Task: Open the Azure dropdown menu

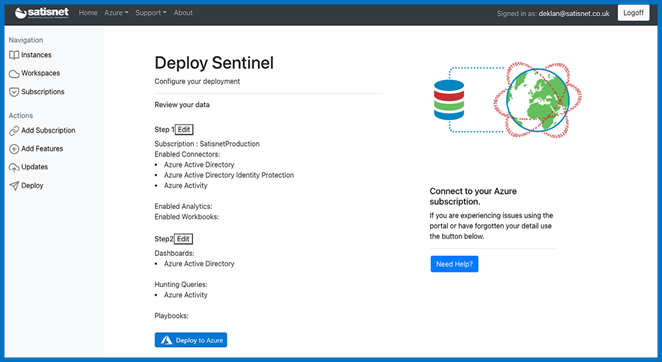Action: [116, 13]
